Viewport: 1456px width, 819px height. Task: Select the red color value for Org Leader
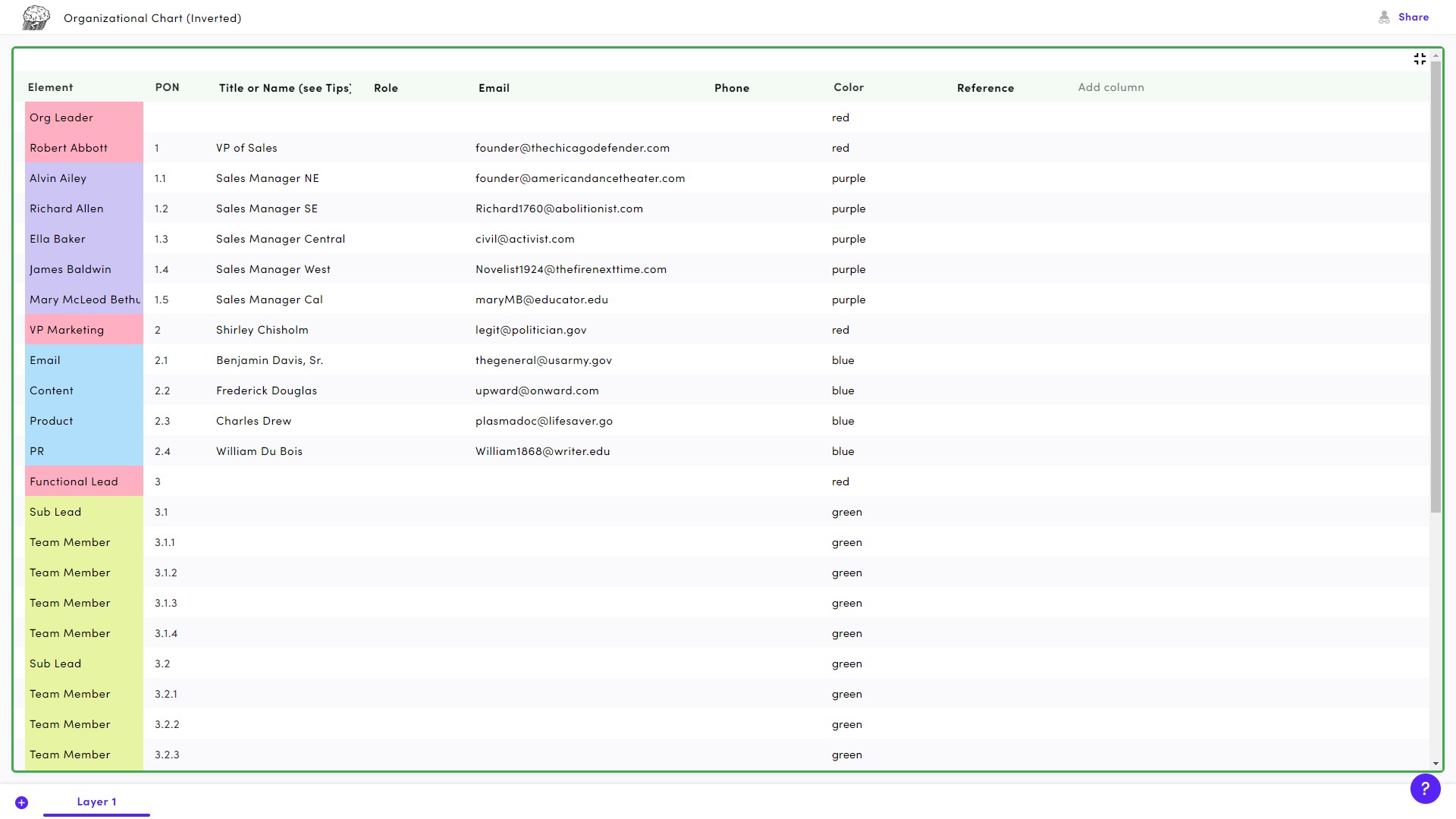pos(841,118)
